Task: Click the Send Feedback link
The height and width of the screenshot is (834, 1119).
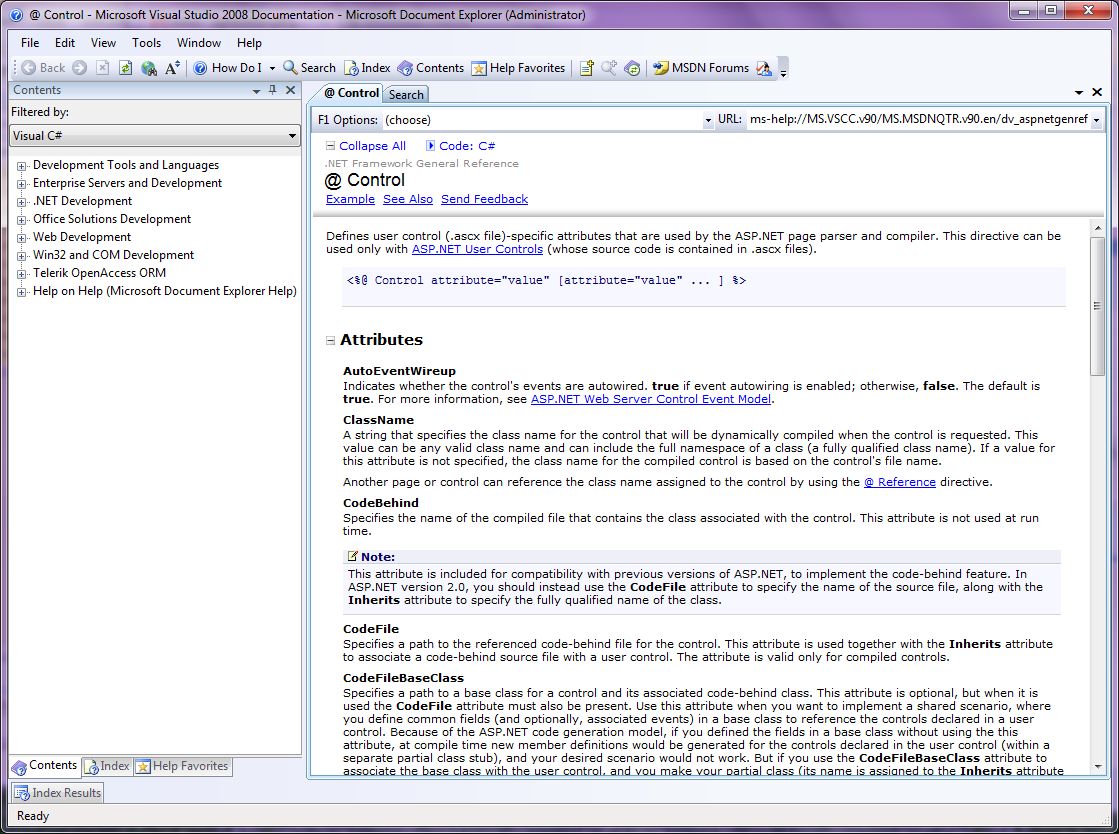Action: click(485, 199)
